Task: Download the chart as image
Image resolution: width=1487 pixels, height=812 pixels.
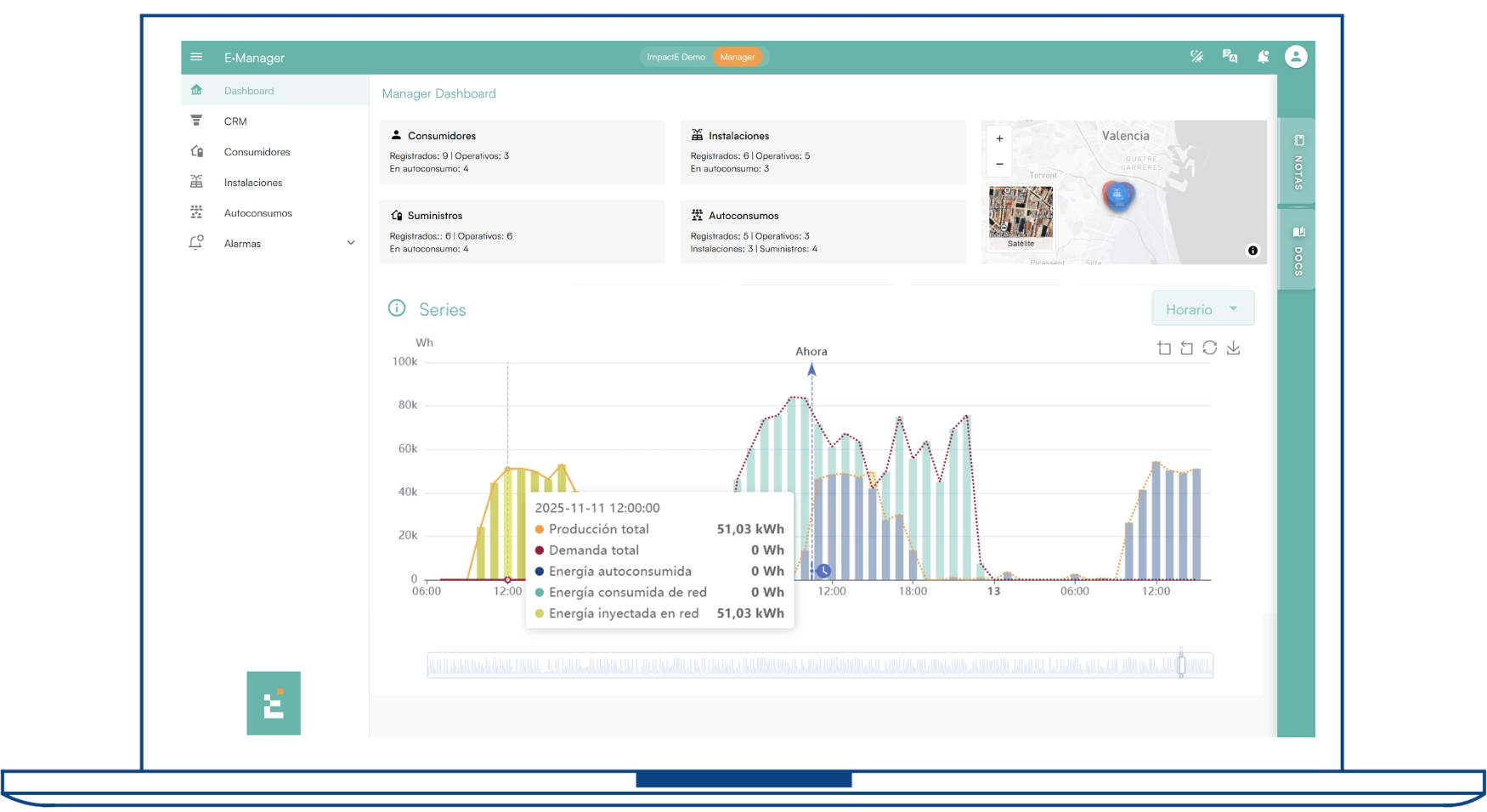Action: tap(1233, 348)
